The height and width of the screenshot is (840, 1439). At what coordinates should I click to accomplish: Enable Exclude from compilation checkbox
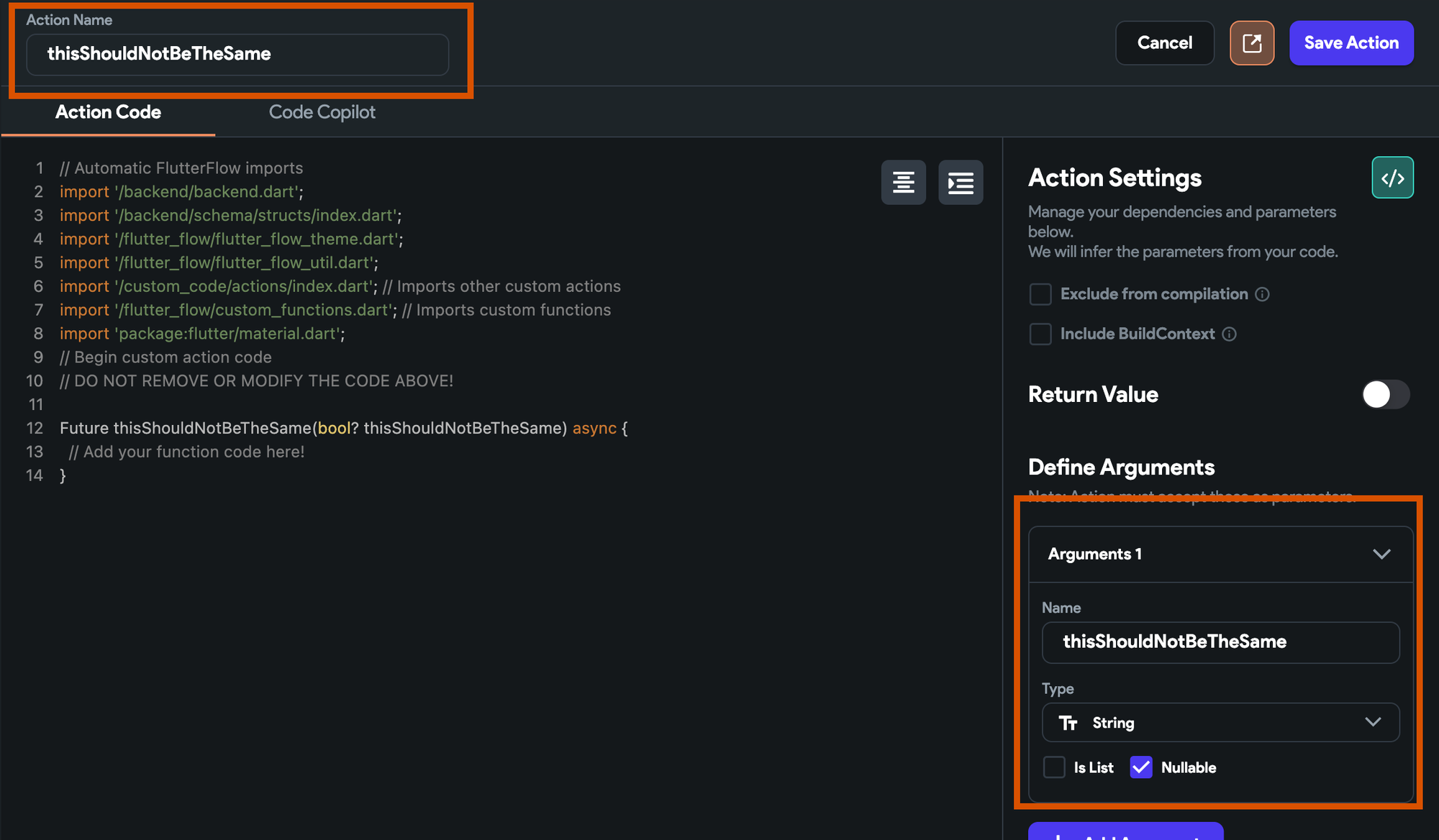pyautogui.click(x=1040, y=294)
